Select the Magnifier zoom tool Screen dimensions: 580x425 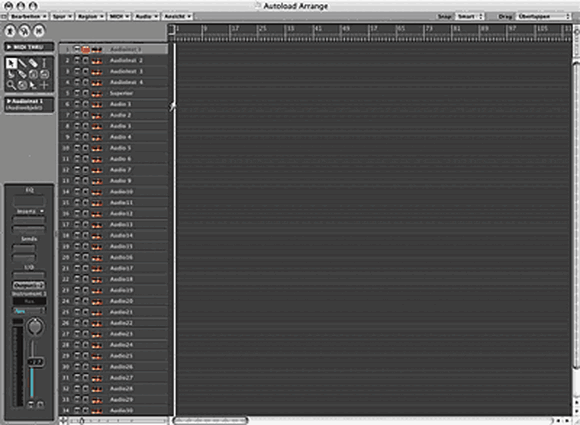coord(11,85)
